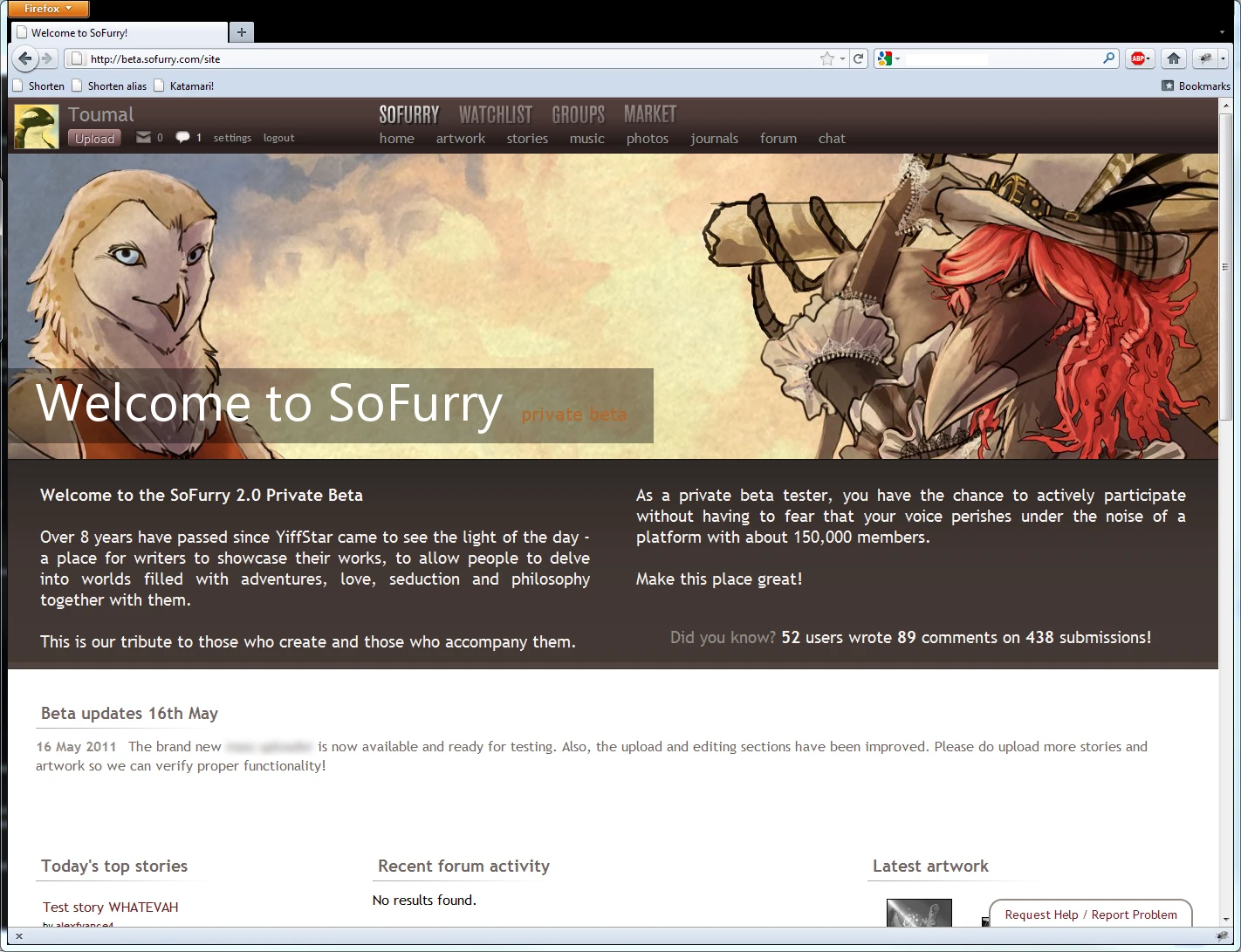Image resolution: width=1241 pixels, height=952 pixels.
Task: Open the WATCHLIST section
Action: 495,114
